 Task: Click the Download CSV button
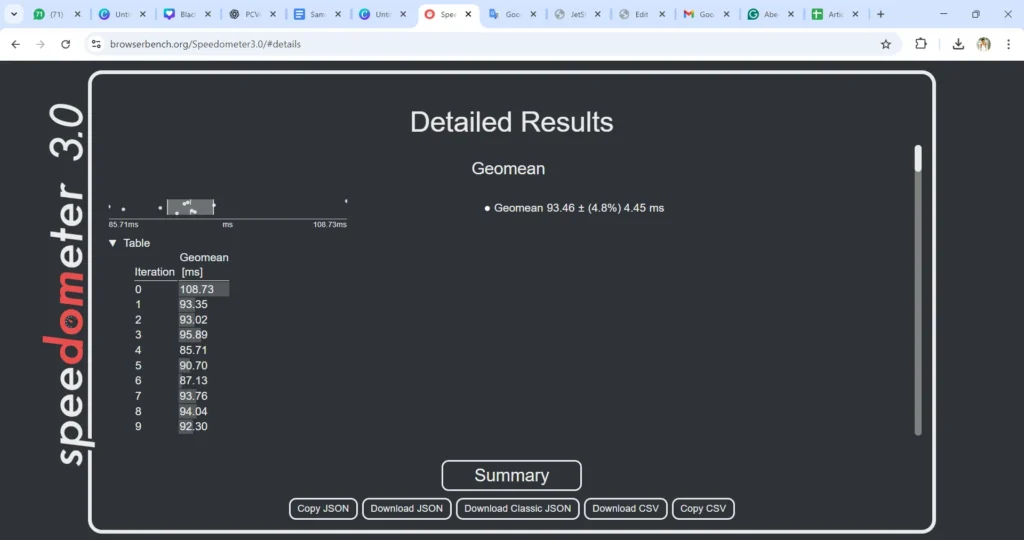click(626, 509)
